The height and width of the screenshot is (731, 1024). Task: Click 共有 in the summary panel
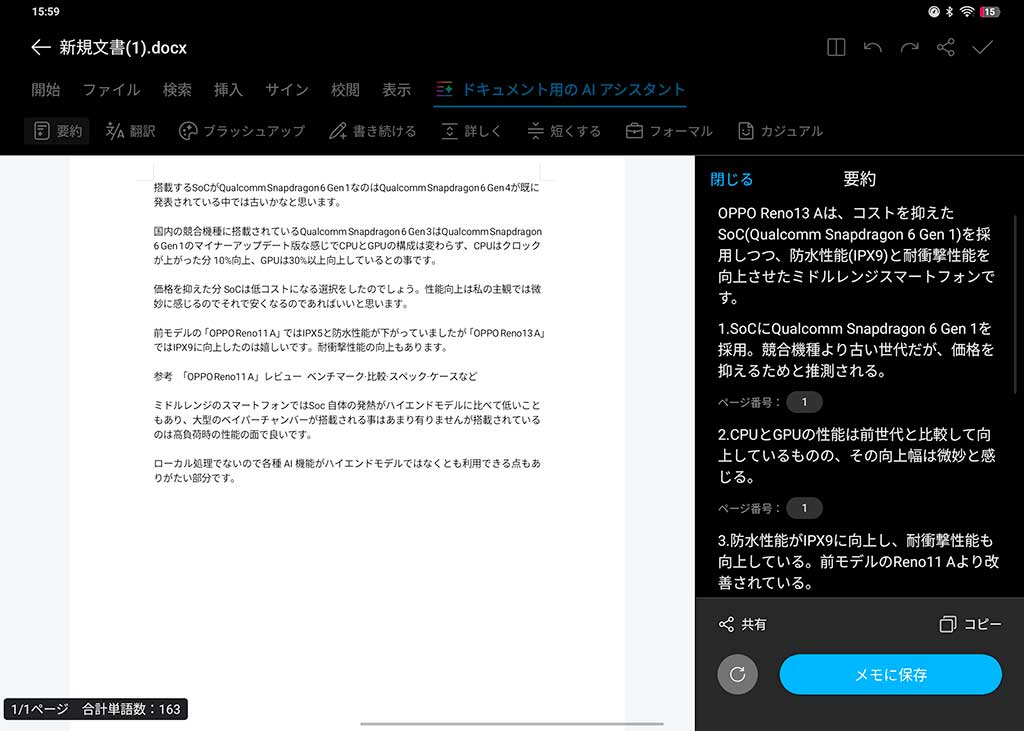click(743, 624)
